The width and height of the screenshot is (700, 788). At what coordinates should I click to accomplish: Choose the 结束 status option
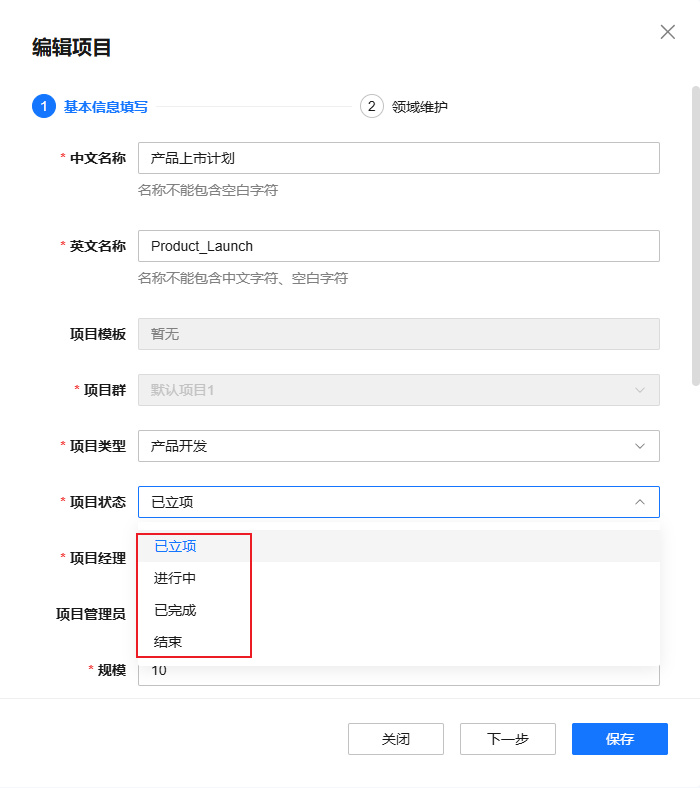tap(398, 642)
